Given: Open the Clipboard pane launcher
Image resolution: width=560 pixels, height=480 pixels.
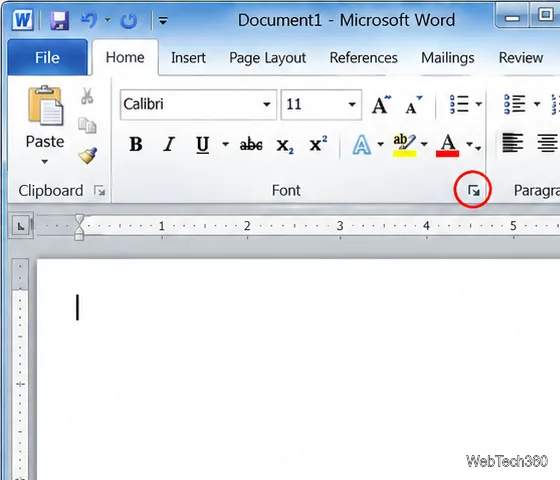Looking at the screenshot, I should (x=99, y=191).
